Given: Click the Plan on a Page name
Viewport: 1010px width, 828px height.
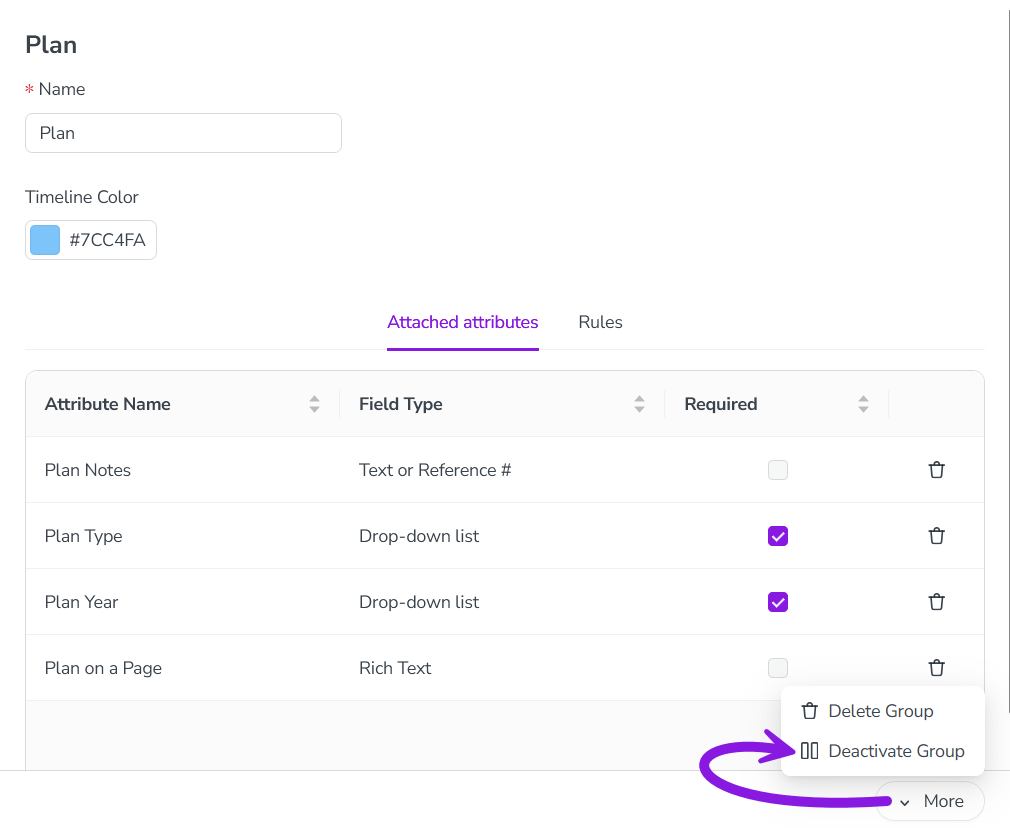Looking at the screenshot, I should [x=103, y=668].
